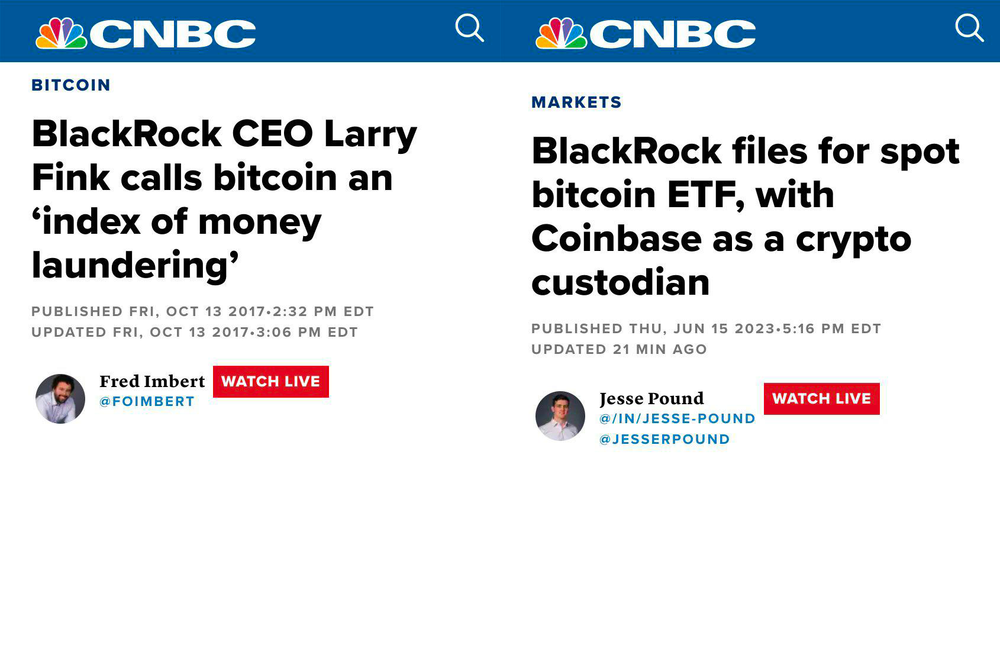Open the @/IN/JESSE-POUND LinkedIn link
This screenshot has height=651, width=1000.
pos(677,418)
